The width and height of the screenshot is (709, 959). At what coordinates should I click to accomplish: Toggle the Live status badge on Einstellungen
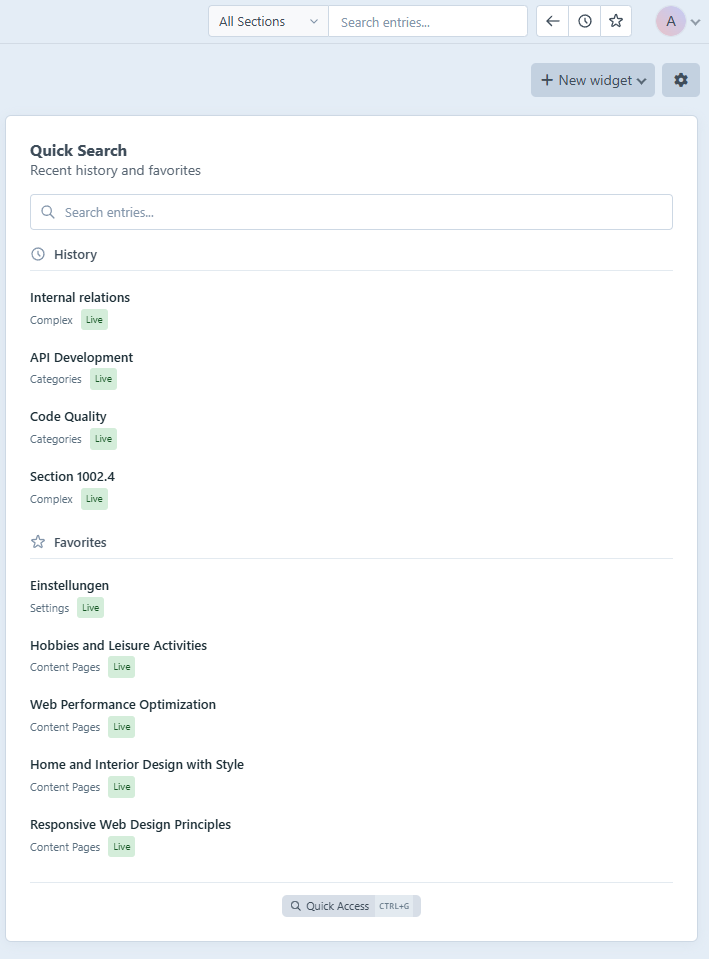tap(90, 607)
